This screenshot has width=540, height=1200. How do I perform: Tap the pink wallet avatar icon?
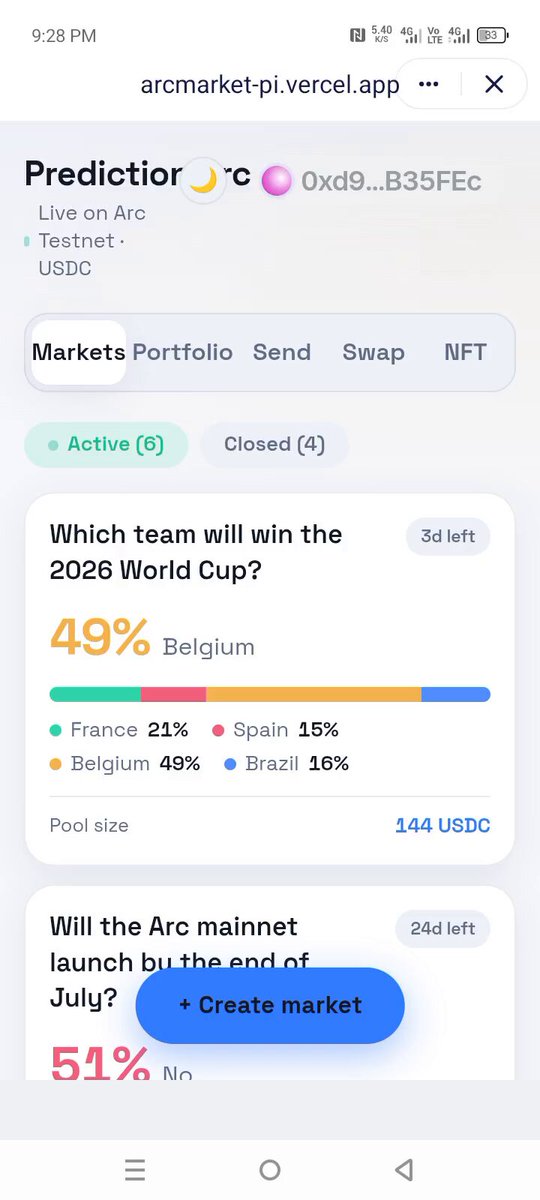[x=276, y=181]
